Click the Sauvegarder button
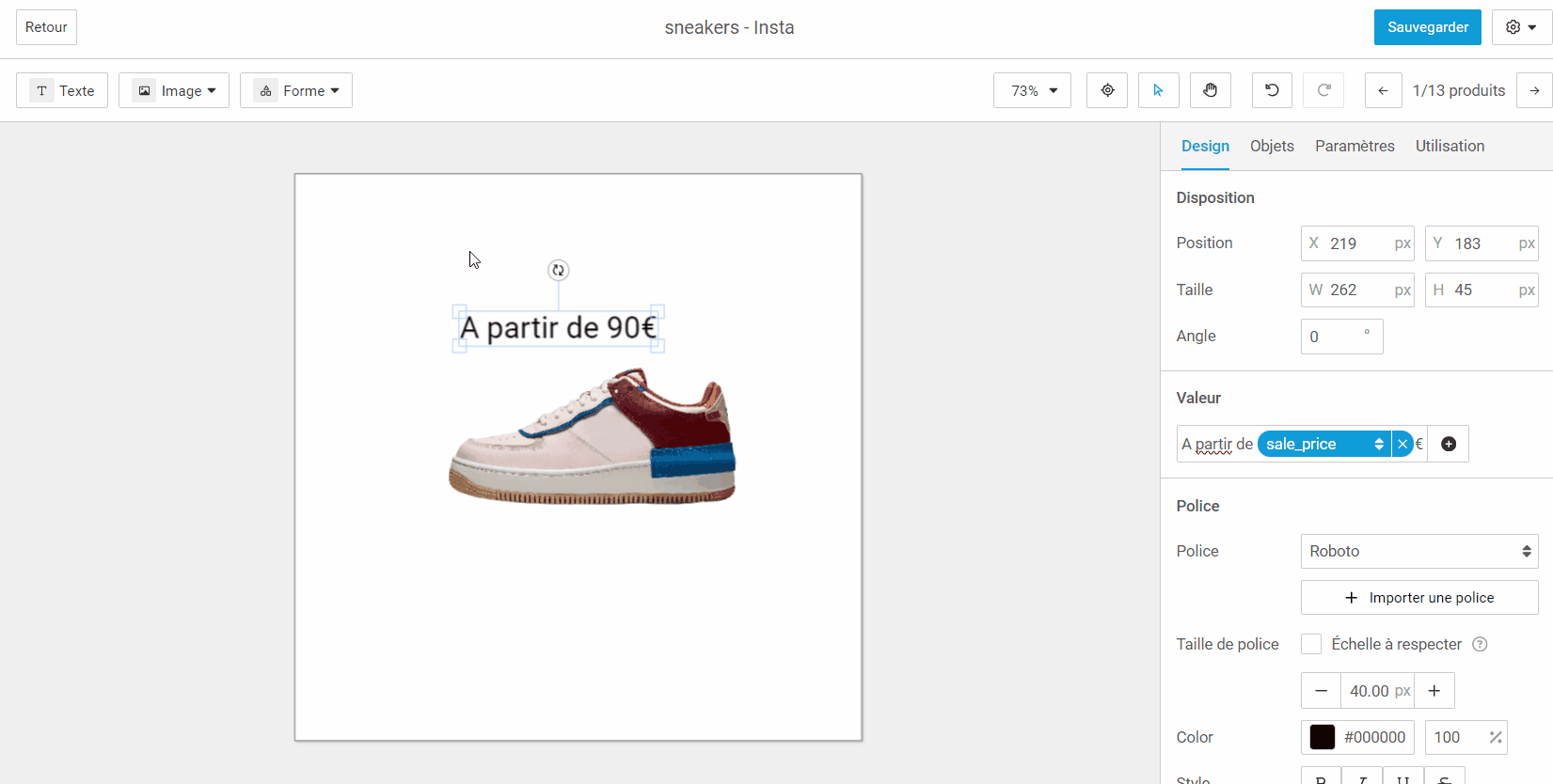1553x784 pixels. click(x=1427, y=27)
